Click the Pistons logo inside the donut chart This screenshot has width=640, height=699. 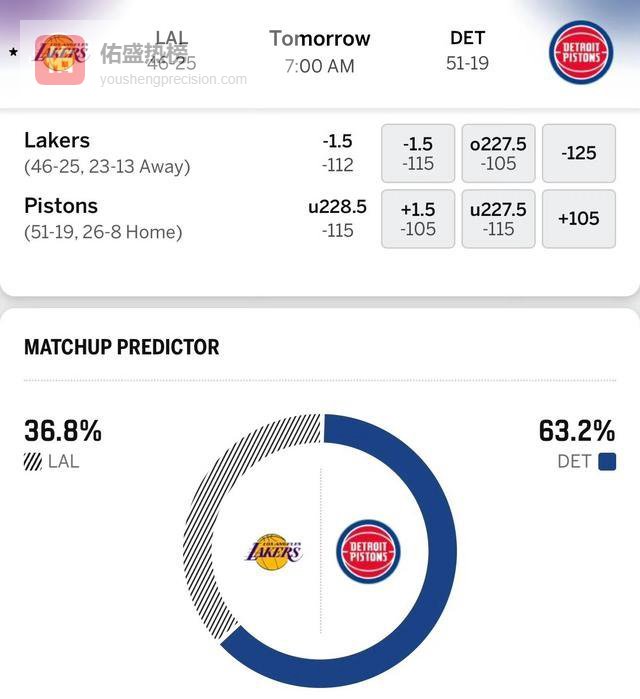point(368,551)
